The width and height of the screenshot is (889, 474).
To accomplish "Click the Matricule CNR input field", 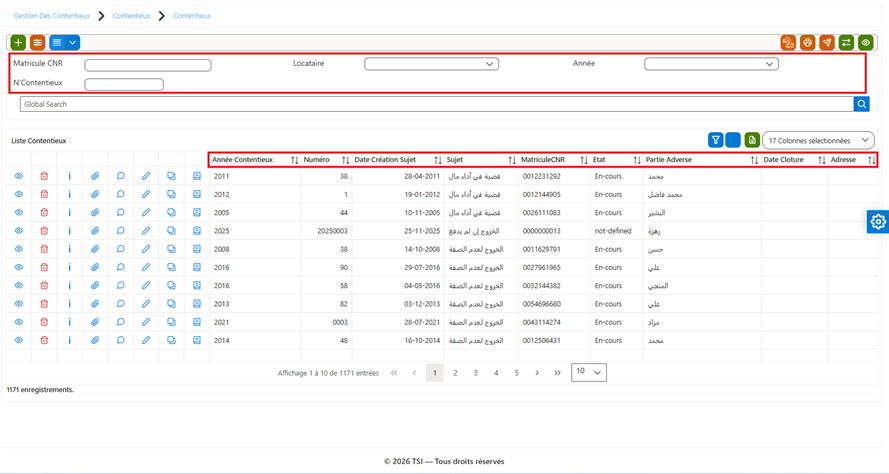I will coord(148,65).
